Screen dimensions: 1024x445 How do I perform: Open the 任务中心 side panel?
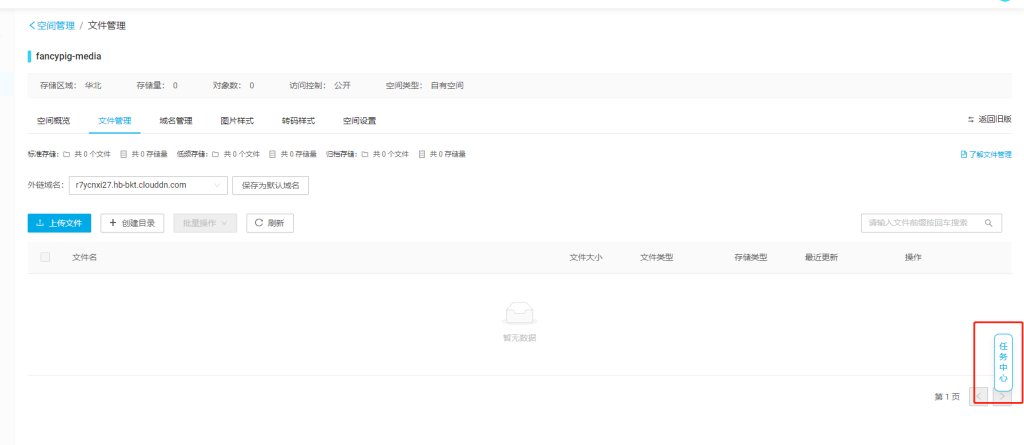pos(1003,363)
